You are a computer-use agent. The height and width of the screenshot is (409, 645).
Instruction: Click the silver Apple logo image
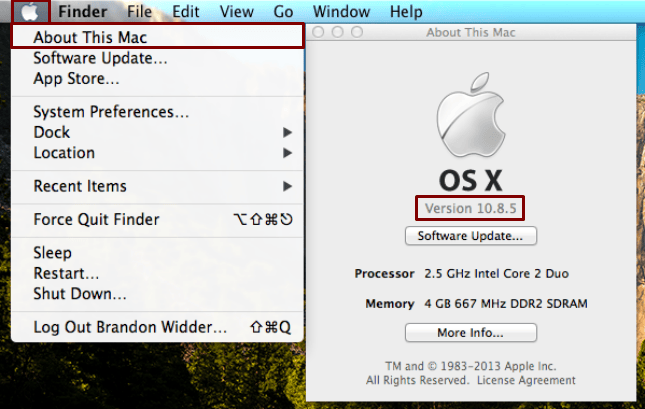tap(471, 114)
